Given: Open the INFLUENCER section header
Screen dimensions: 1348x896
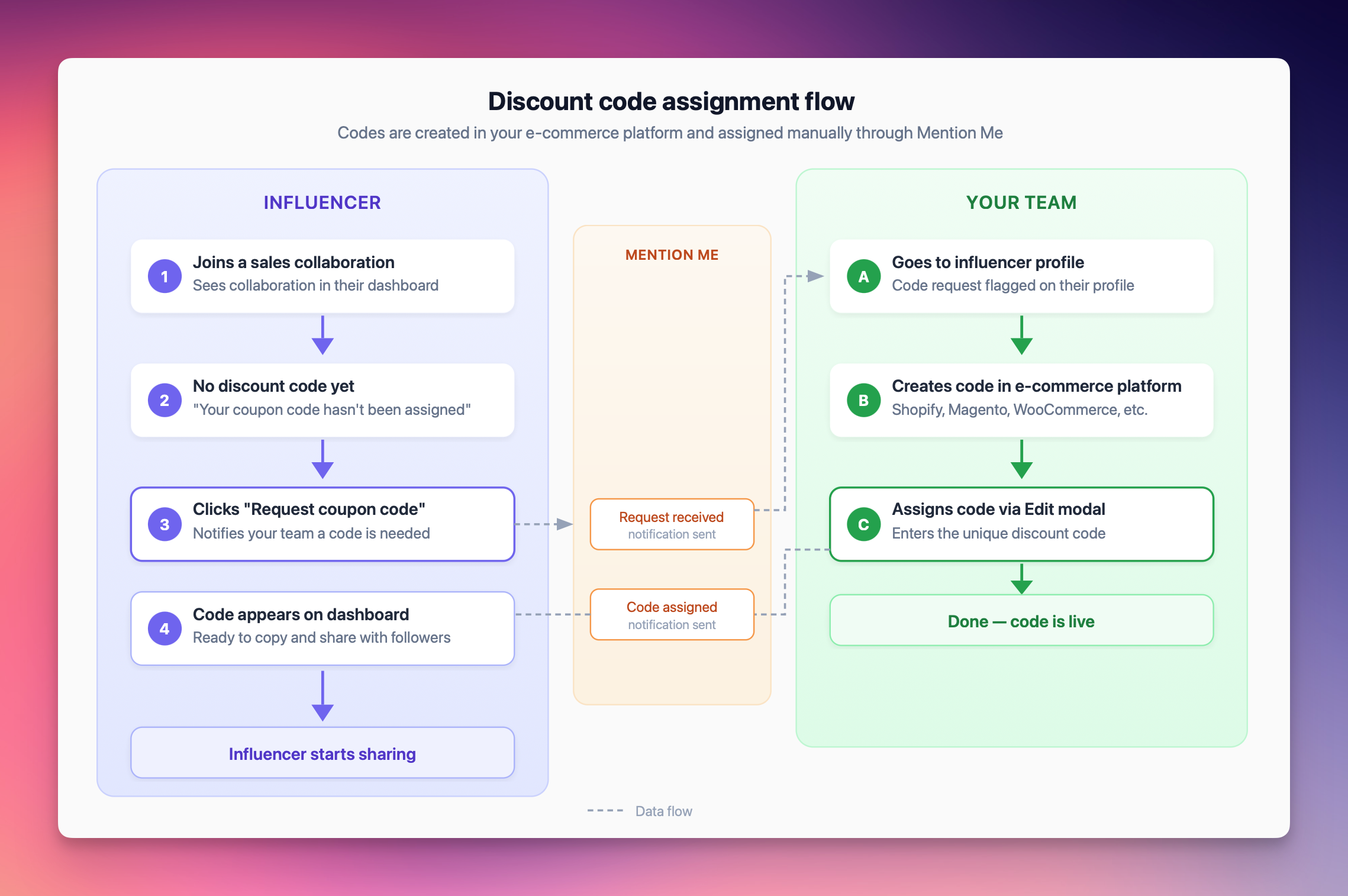Looking at the screenshot, I should point(323,202).
